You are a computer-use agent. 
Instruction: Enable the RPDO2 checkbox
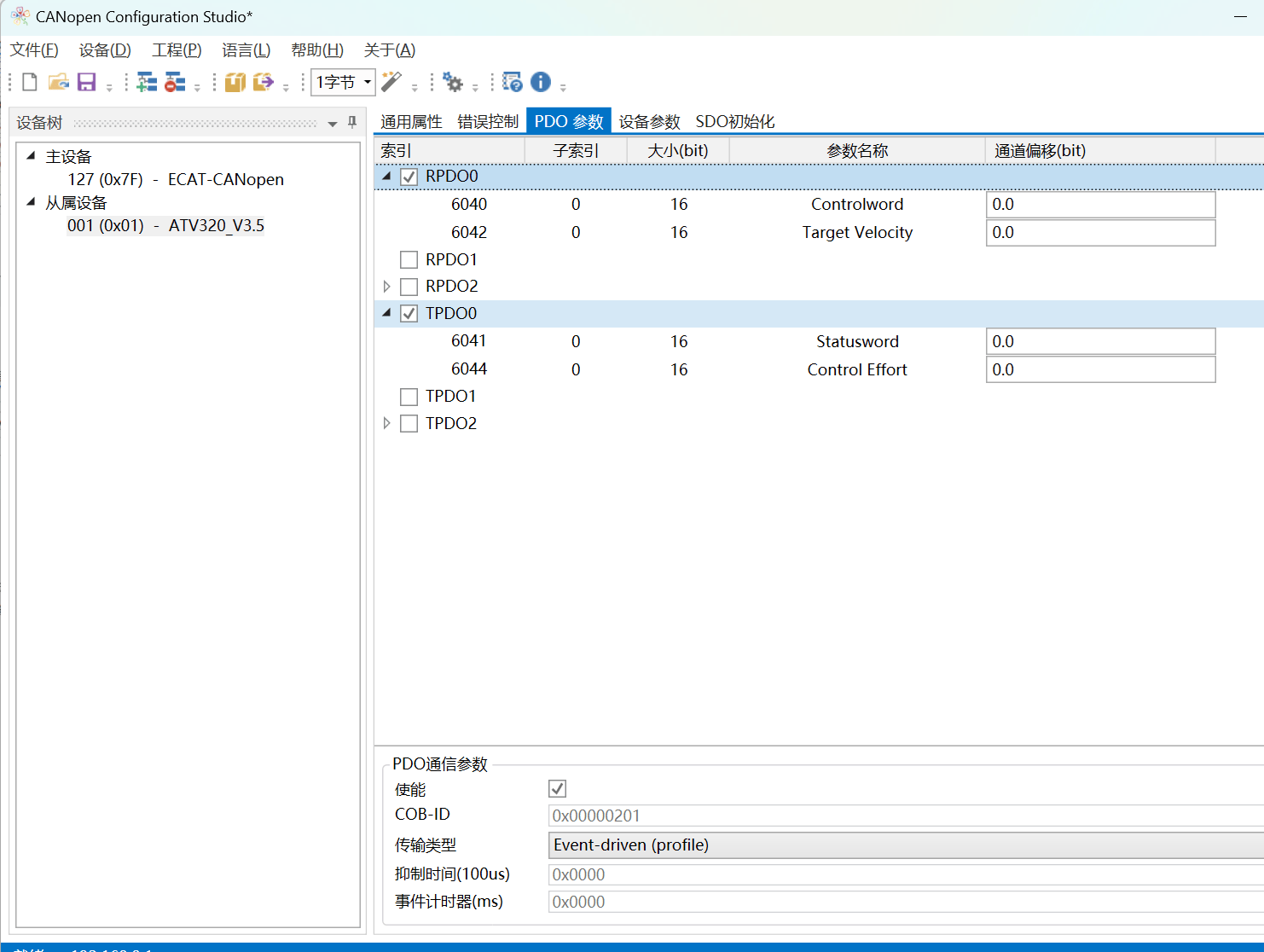pos(409,287)
